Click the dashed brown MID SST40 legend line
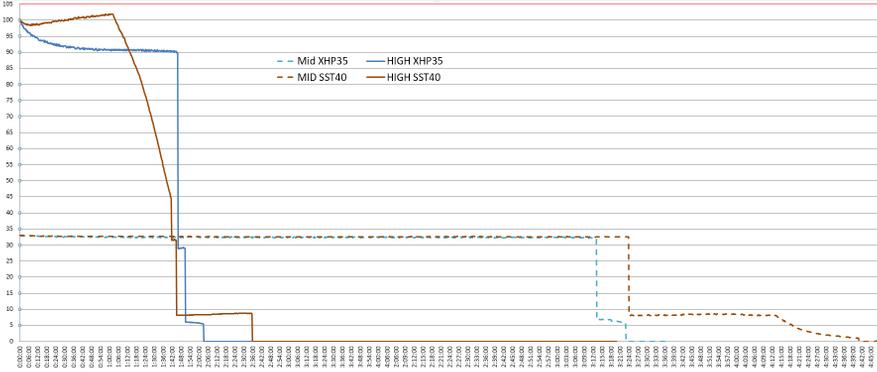The image size is (877, 372). click(x=285, y=78)
